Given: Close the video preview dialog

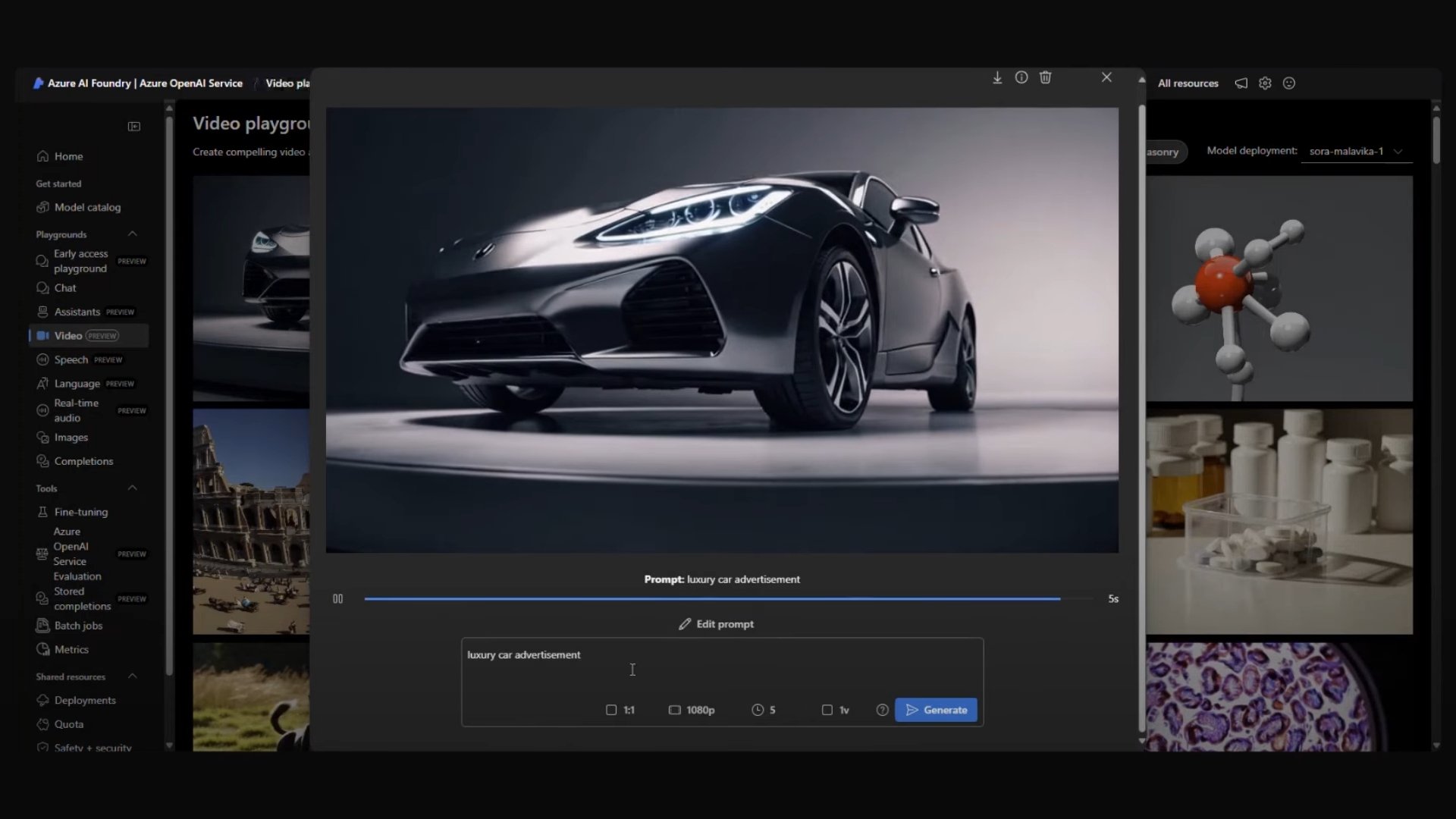Looking at the screenshot, I should coord(1106,77).
